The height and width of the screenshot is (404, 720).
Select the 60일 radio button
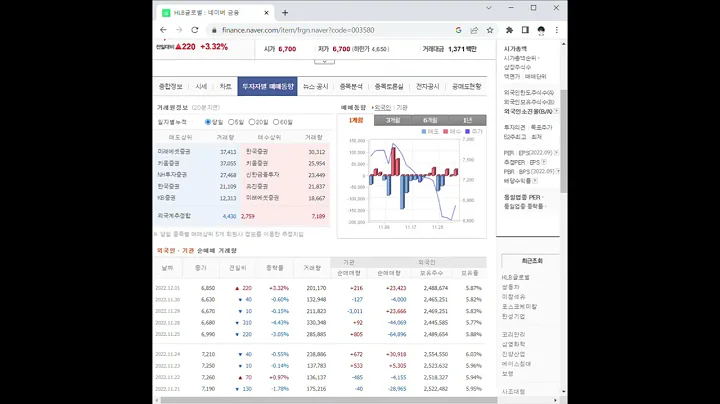(276, 122)
